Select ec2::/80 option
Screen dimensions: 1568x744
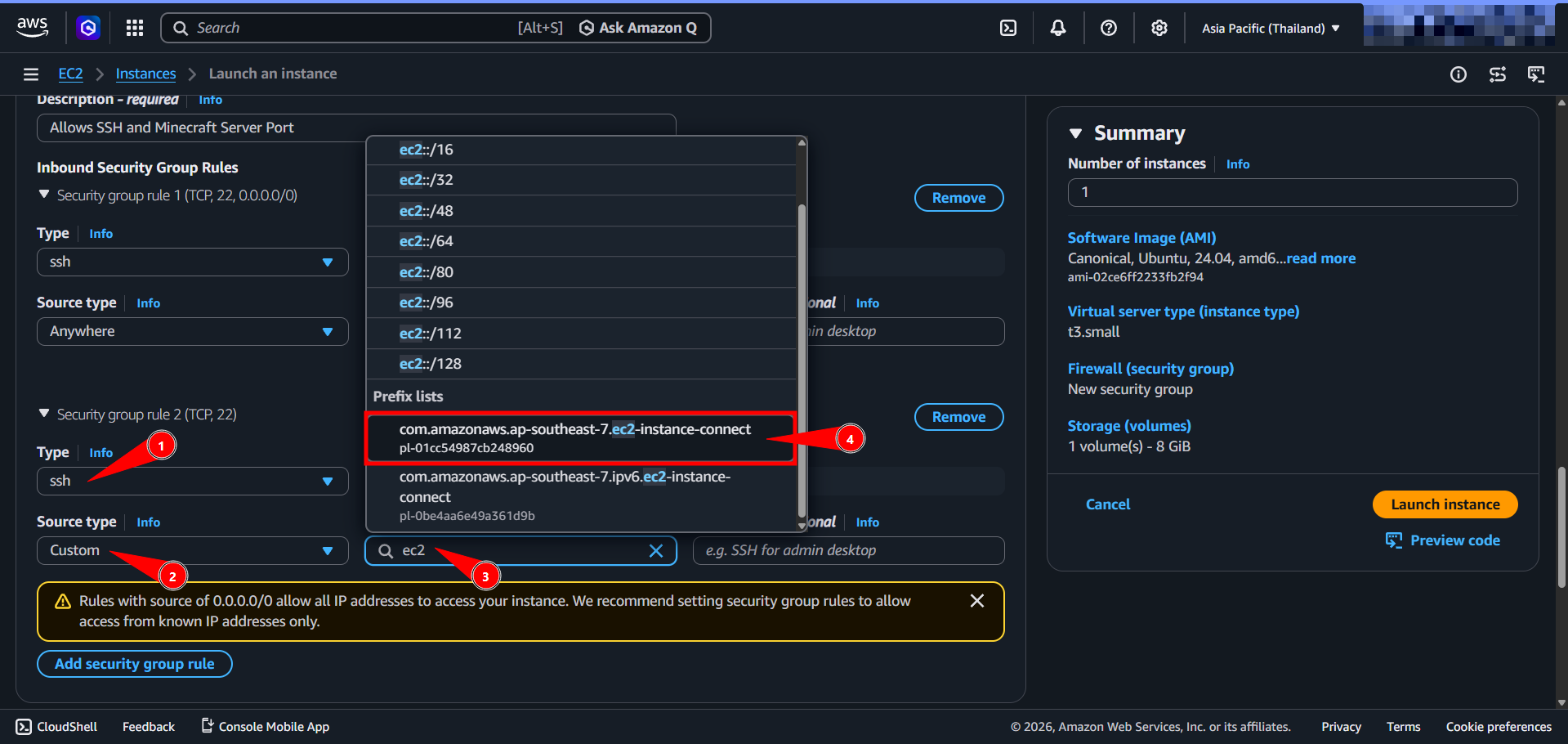[x=581, y=272]
